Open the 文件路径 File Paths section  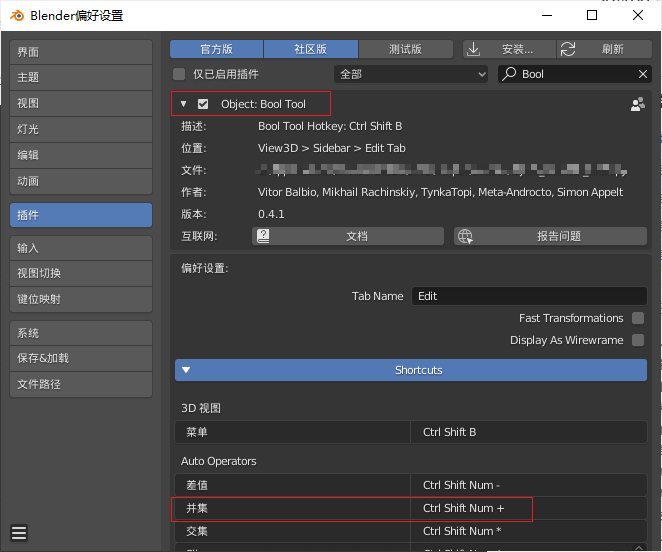(x=81, y=384)
